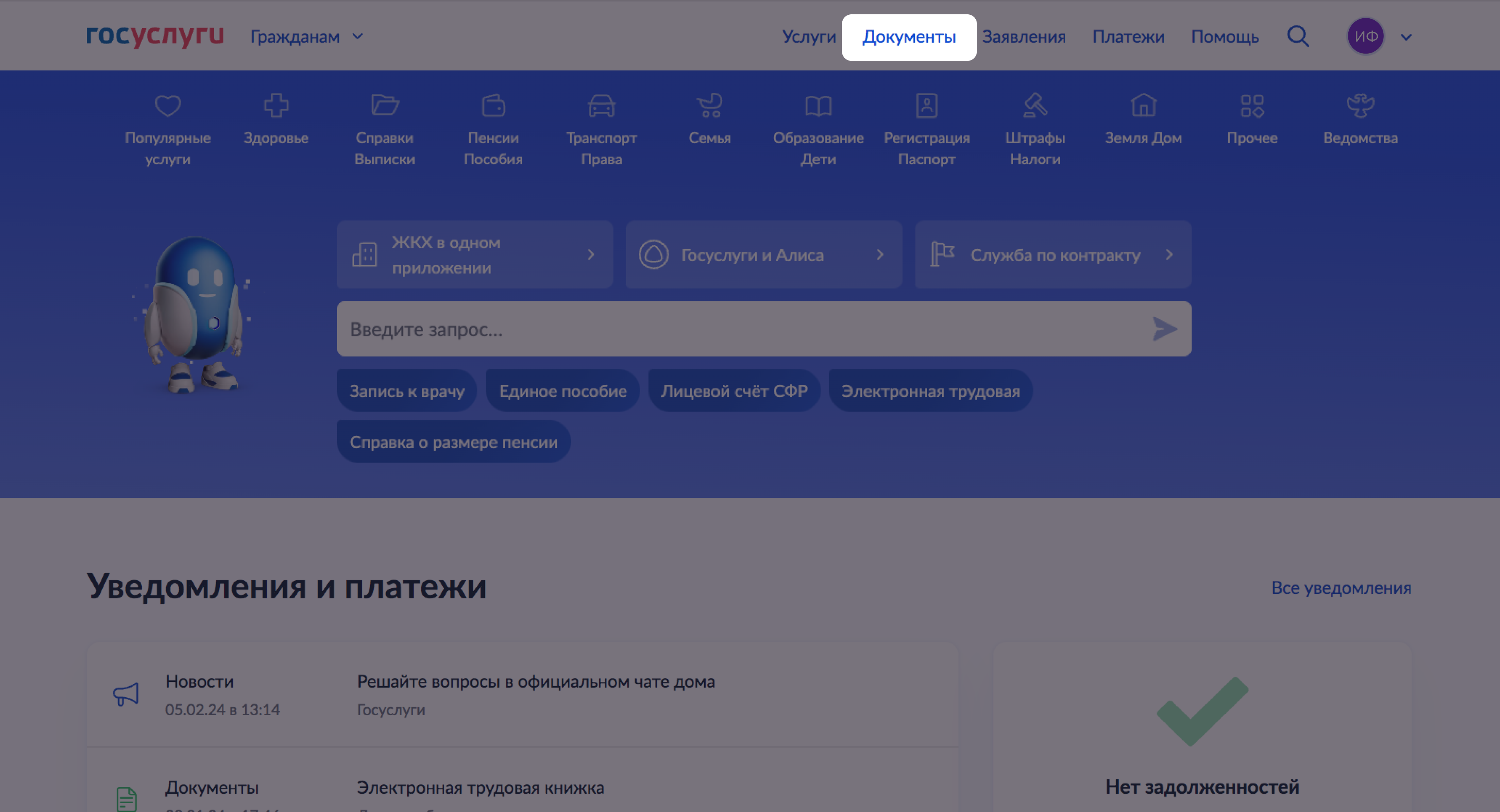Viewport: 1500px width, 812px height.
Task: Expand the Гражданам role dropdown
Action: point(307,37)
